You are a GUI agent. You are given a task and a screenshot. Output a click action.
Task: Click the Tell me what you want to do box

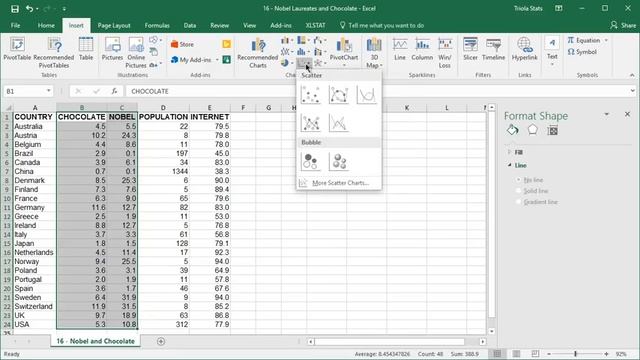(x=382, y=25)
